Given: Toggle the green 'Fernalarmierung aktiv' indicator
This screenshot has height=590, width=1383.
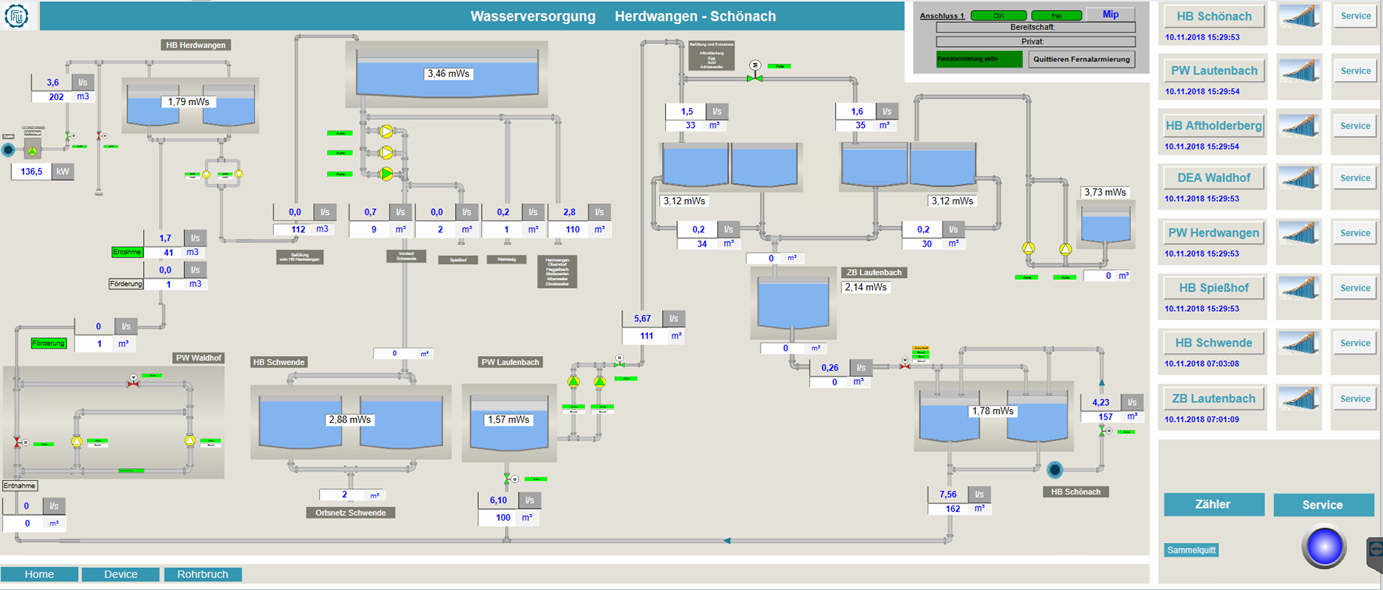Looking at the screenshot, I should pyautogui.click(x=979, y=59).
